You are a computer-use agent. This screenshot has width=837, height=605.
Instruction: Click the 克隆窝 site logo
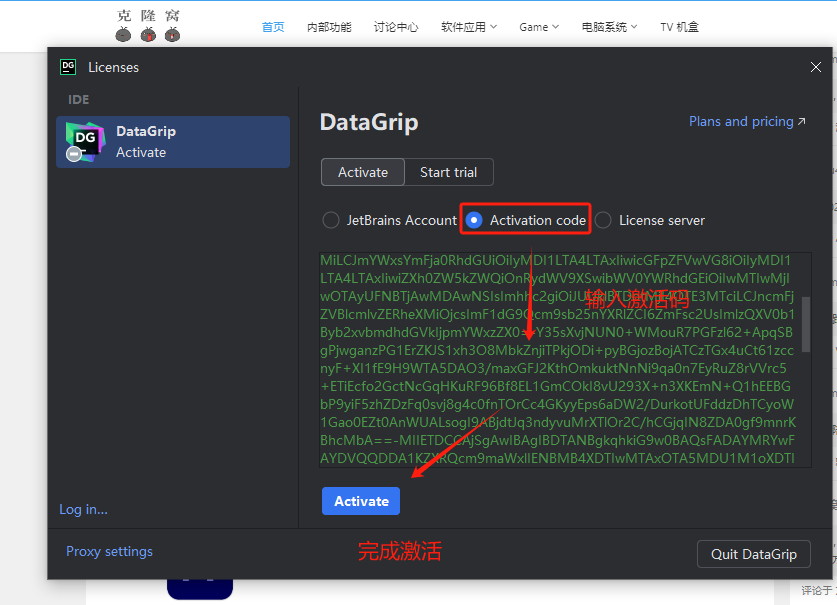(x=148, y=25)
